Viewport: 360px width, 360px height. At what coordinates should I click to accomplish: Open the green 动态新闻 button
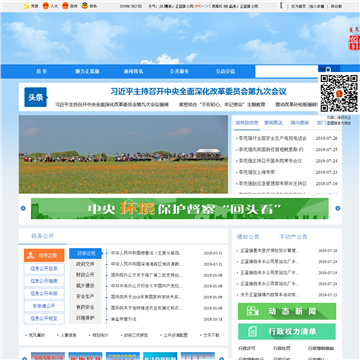click(x=287, y=311)
